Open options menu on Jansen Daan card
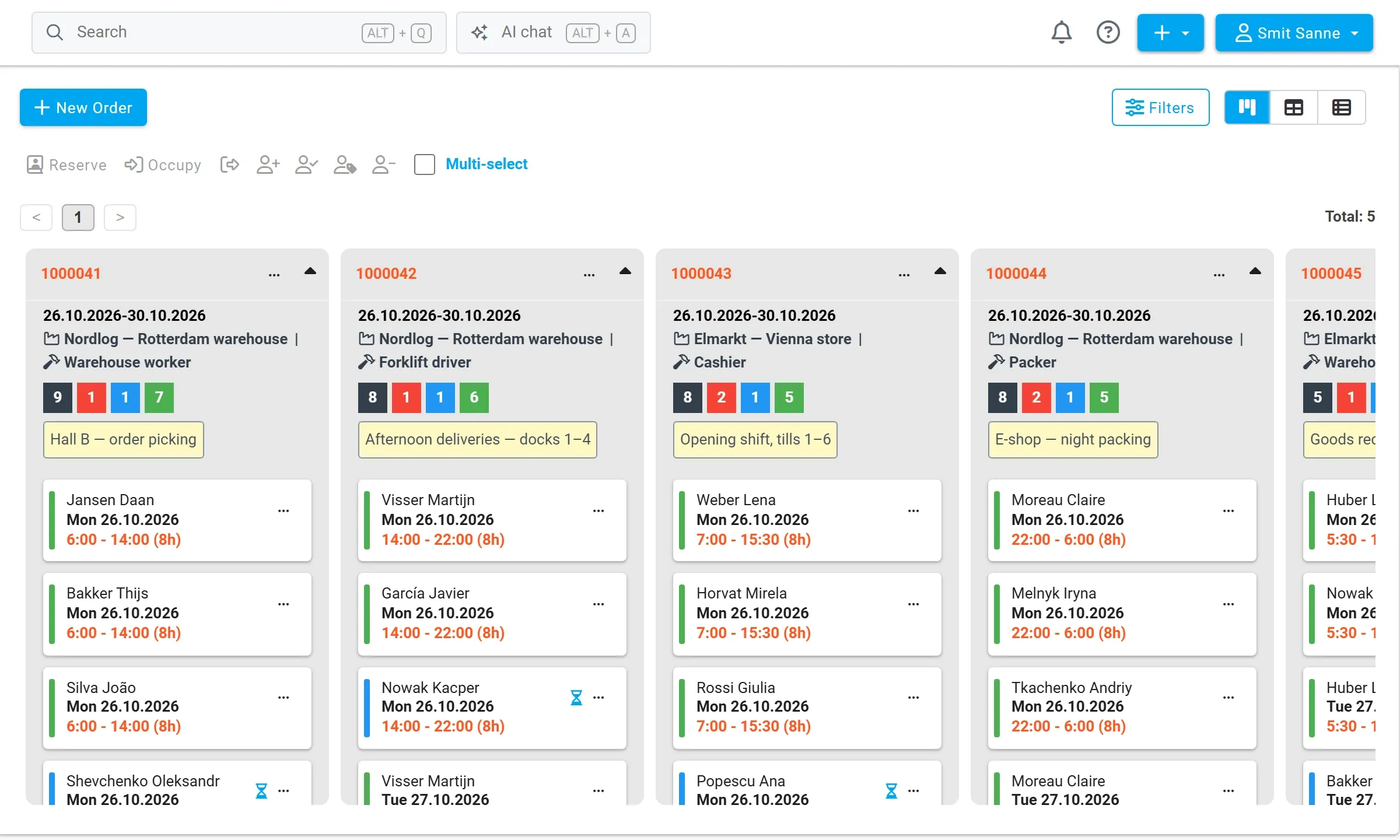This screenshot has width=1400, height=840. coord(283,511)
